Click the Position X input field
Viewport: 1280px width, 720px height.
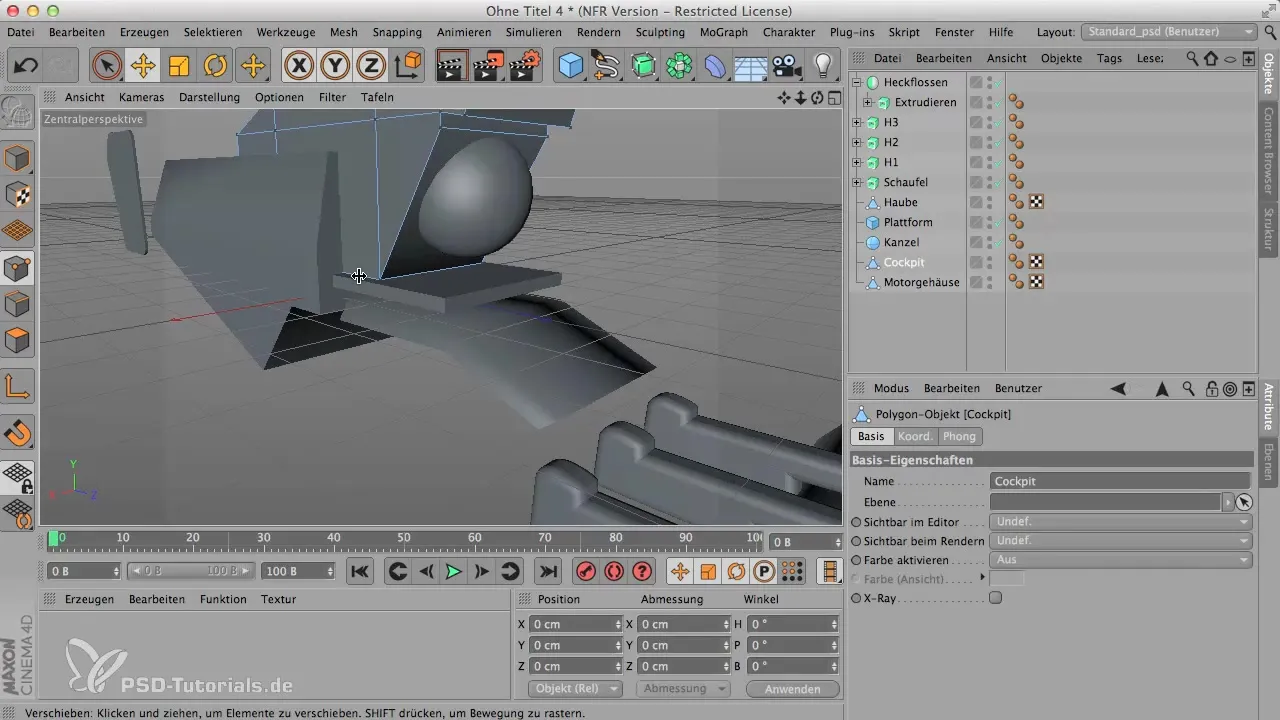[x=575, y=623]
